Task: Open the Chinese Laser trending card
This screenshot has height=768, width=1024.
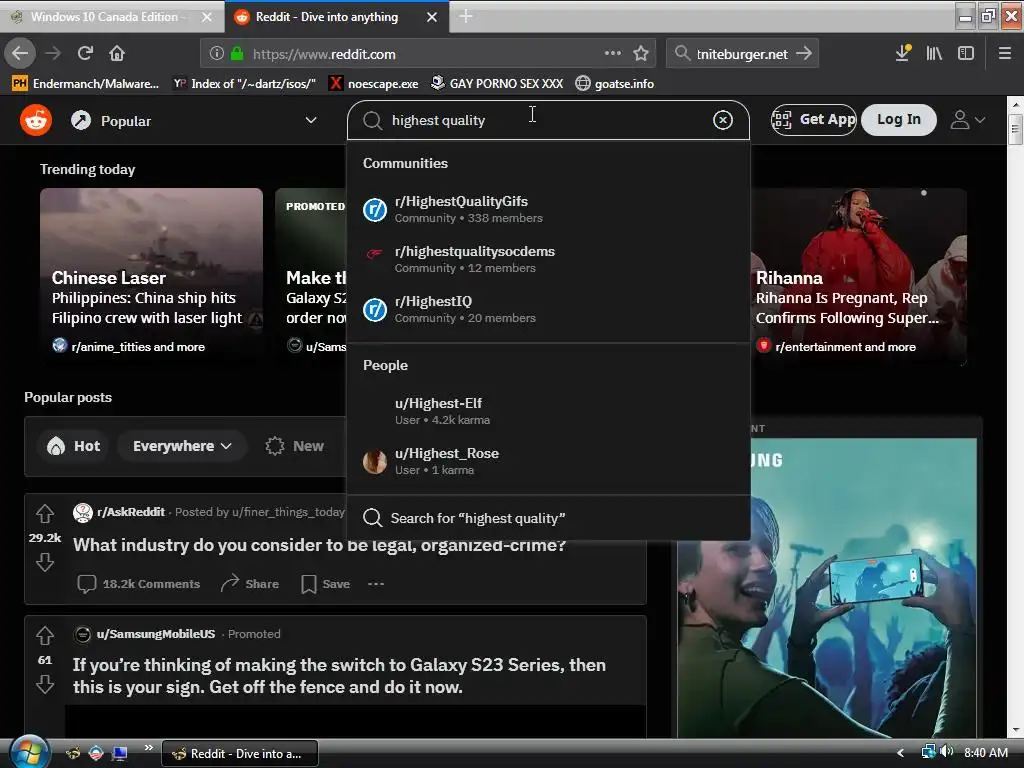Action: coord(152,275)
